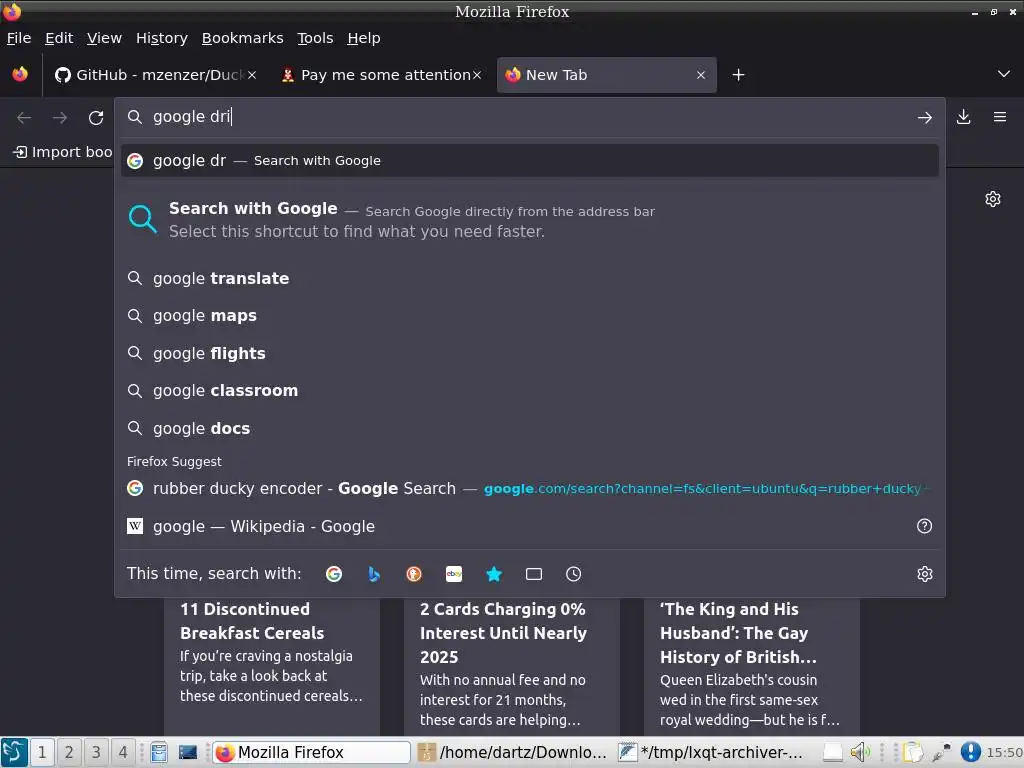Switch to virtual desktop 3
1024x768 pixels.
tap(95, 752)
